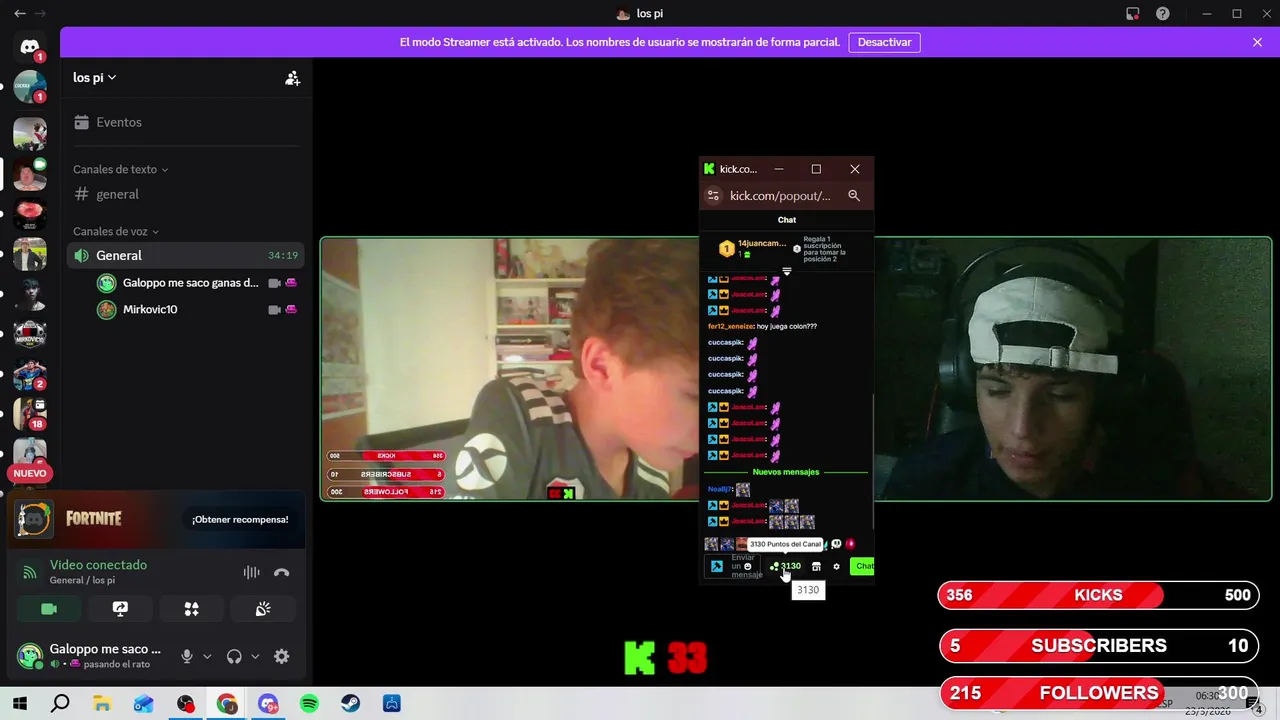Click the Kick channel points 3130 button
The width and height of the screenshot is (1280, 720).
click(x=786, y=566)
